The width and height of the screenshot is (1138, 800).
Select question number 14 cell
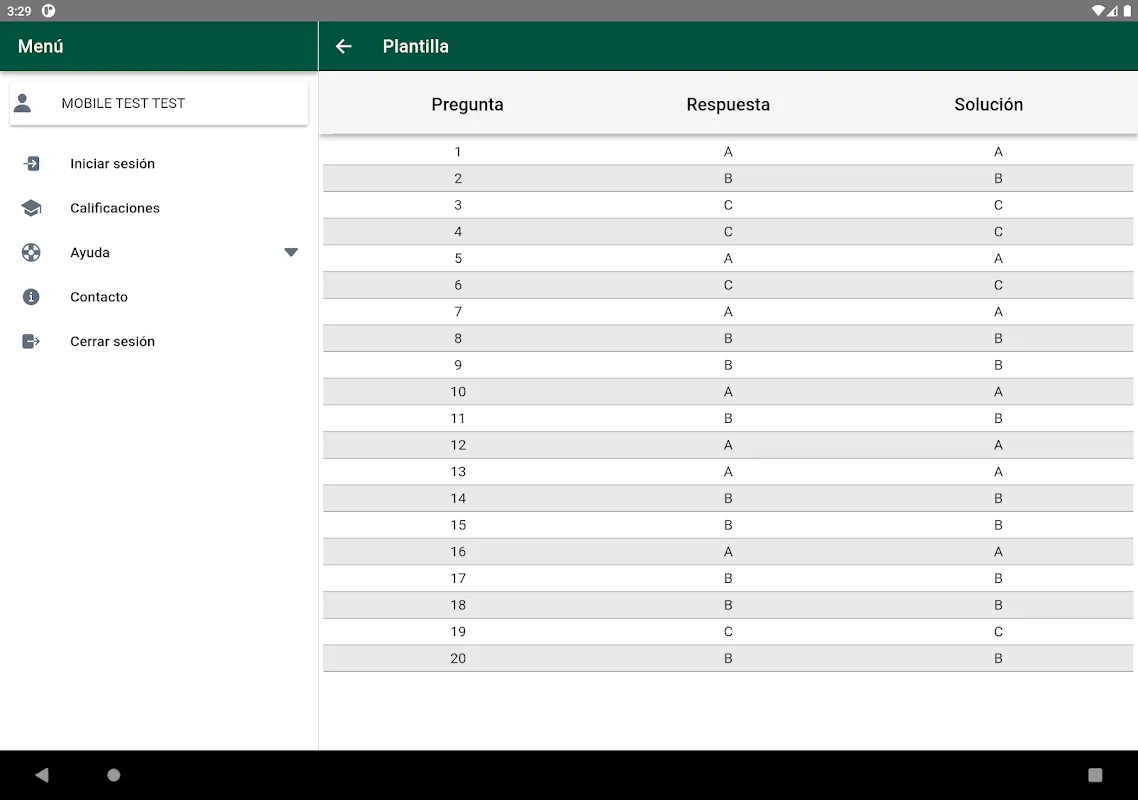458,499
